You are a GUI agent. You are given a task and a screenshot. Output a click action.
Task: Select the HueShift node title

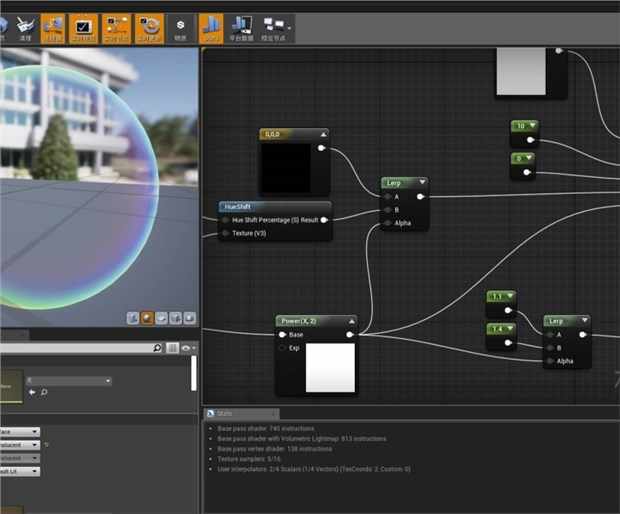tap(237, 206)
